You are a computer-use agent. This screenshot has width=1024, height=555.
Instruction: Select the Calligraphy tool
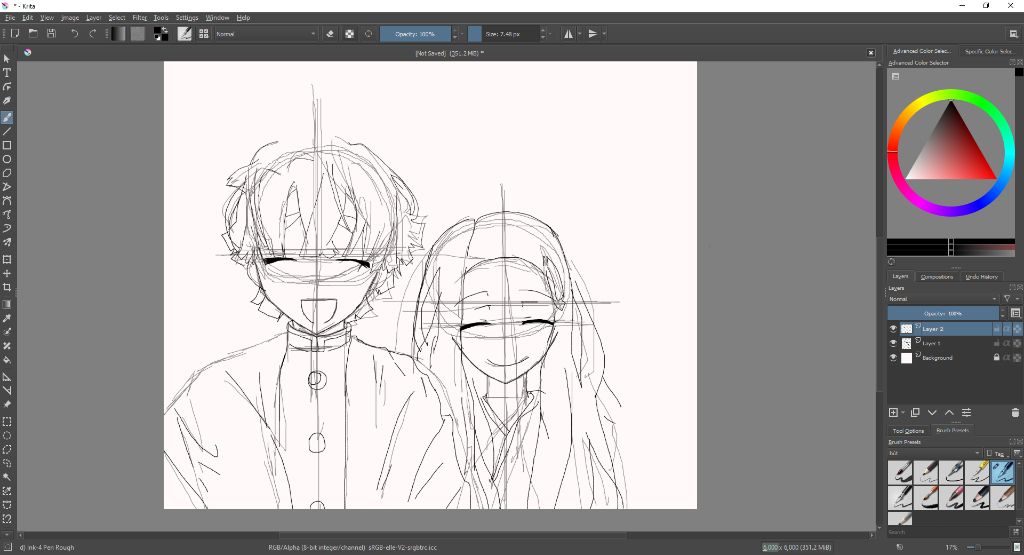coord(7,101)
